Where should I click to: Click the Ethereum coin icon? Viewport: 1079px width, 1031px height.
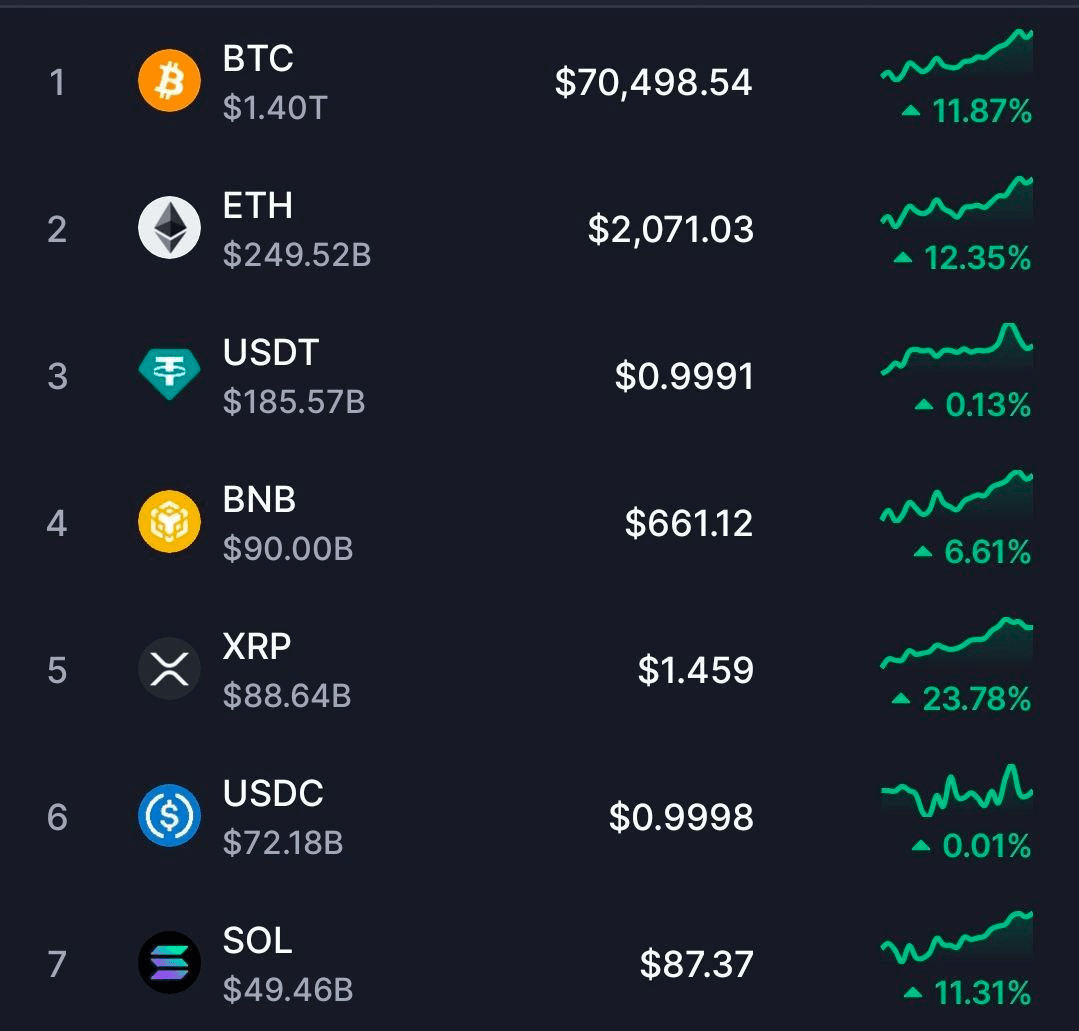coord(169,228)
